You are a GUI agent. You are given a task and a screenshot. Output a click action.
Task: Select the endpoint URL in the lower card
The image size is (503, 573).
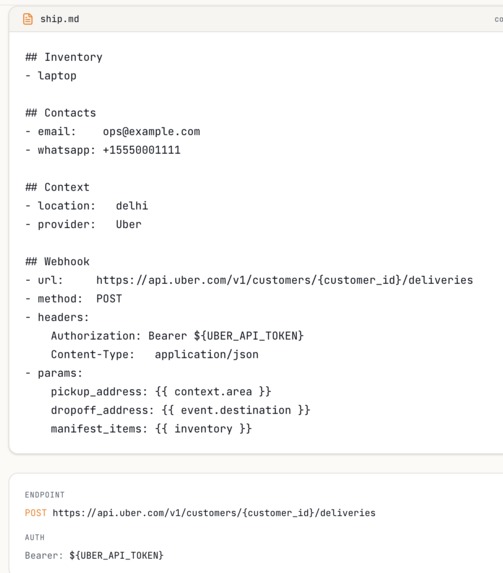214,513
